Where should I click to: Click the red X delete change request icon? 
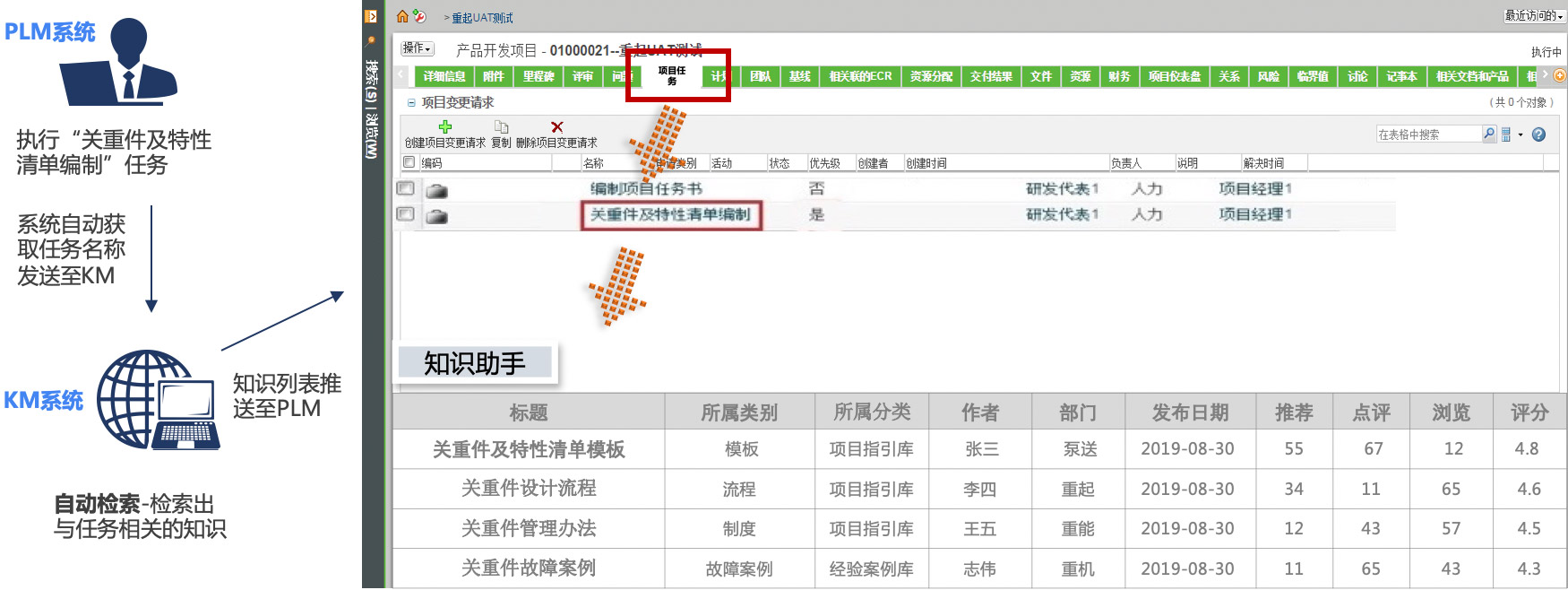pos(556,127)
